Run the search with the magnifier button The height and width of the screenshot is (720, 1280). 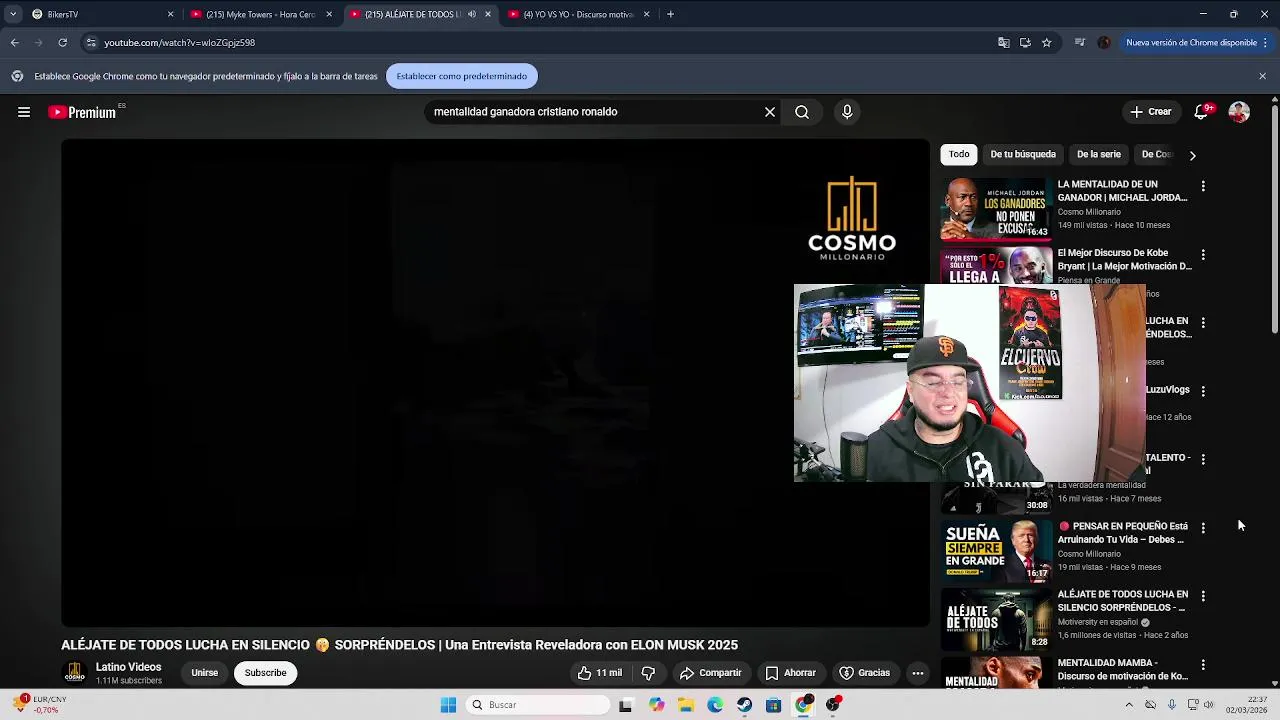pos(802,112)
